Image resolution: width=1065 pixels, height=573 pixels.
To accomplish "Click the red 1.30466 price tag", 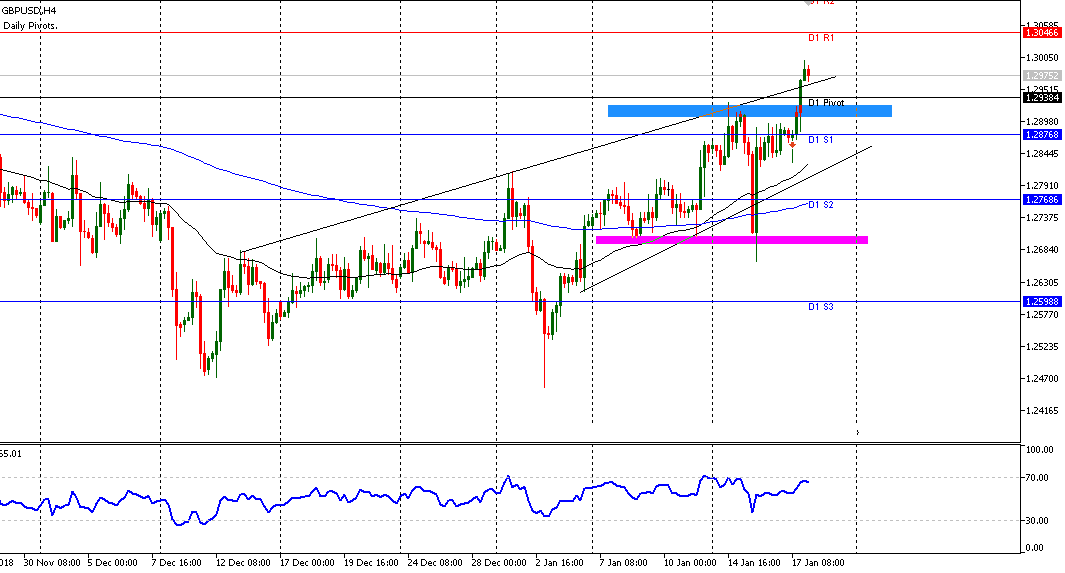I will coord(1042,33).
